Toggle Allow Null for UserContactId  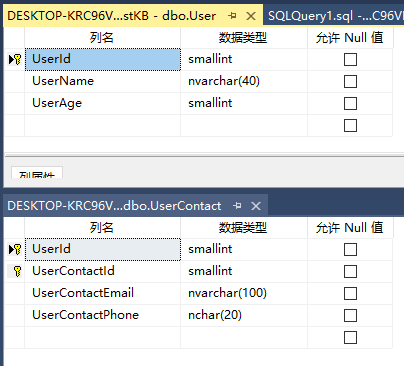(x=350, y=272)
